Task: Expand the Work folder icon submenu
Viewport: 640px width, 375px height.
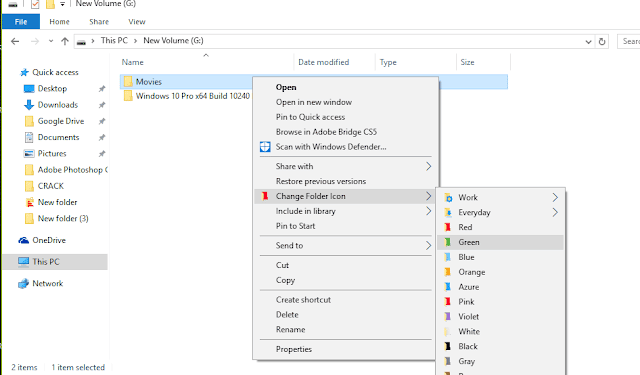Action: pos(500,197)
